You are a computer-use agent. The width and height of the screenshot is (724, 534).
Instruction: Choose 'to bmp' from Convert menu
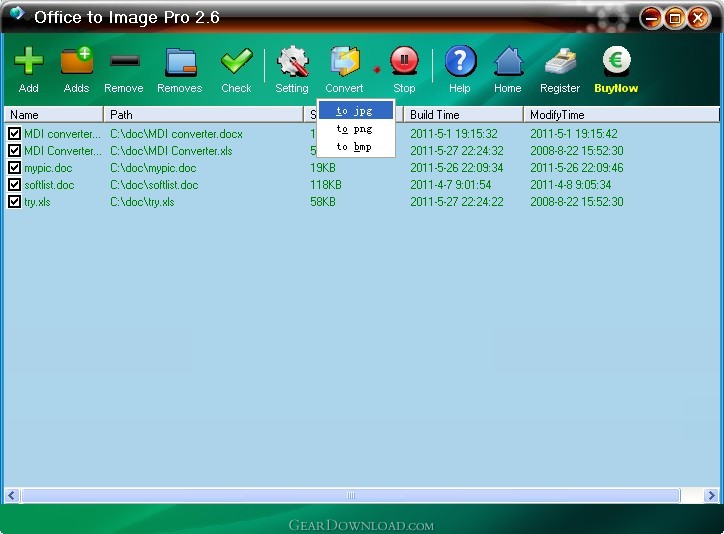point(356,147)
